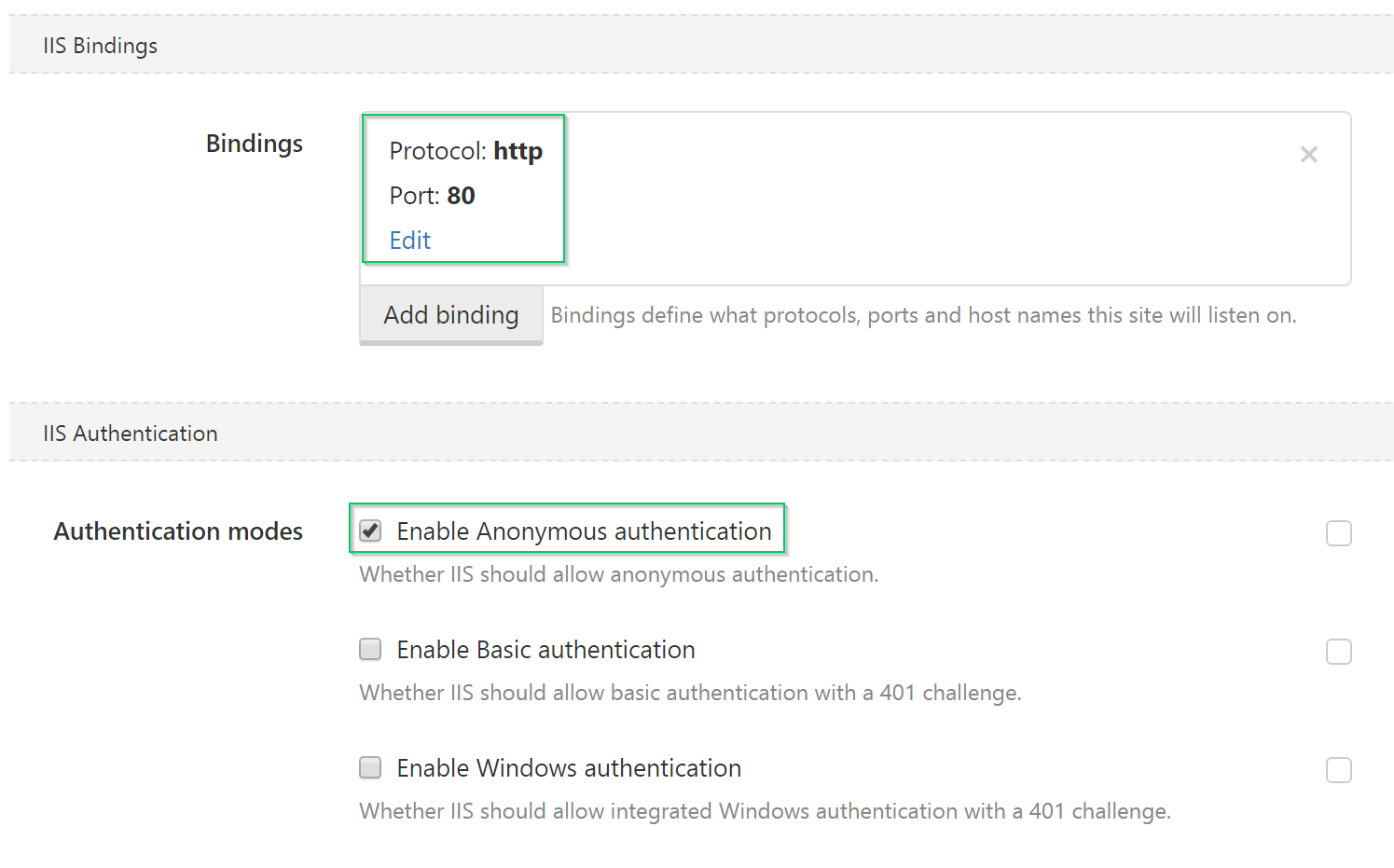Collapse the IIS Bindings section header

101,46
